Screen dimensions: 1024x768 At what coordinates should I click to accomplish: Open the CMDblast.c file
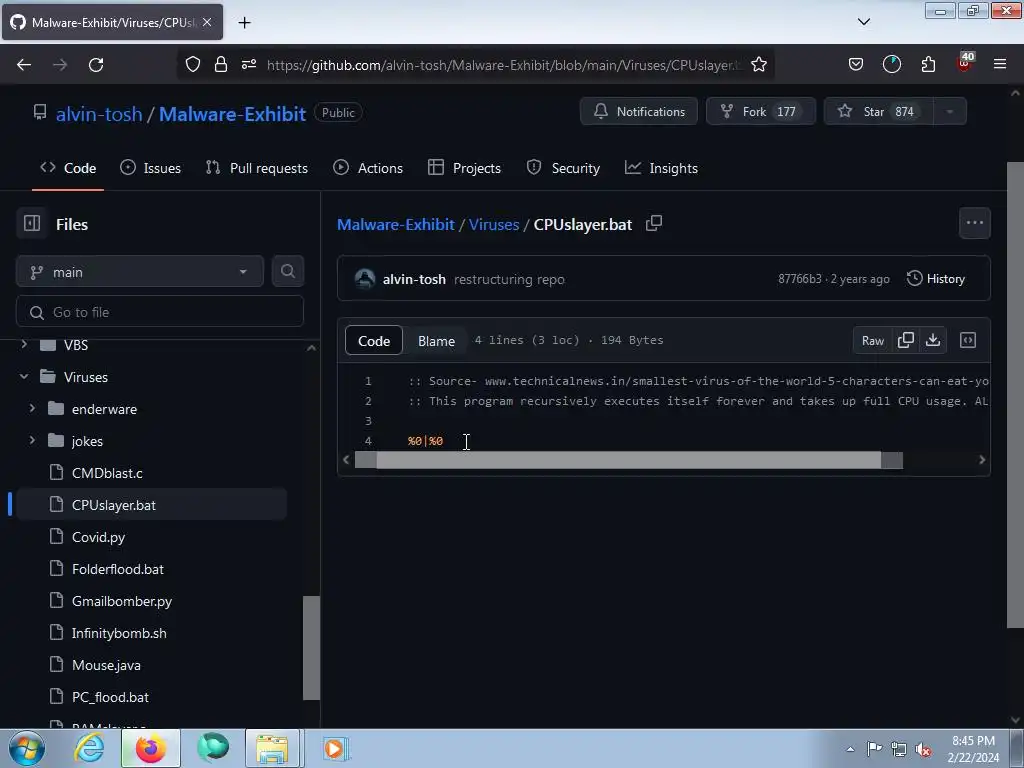point(107,473)
